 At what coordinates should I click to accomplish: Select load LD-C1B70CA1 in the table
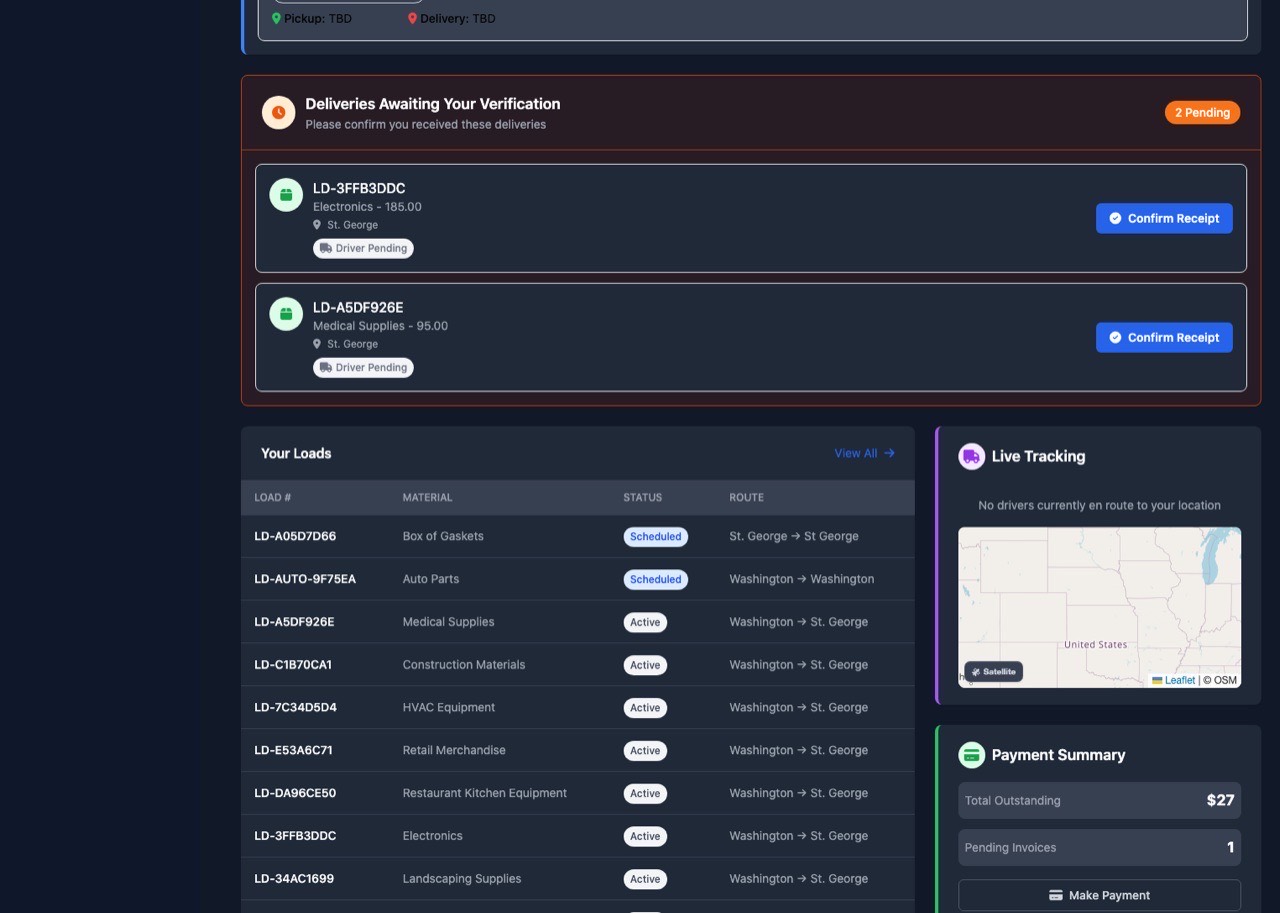pos(293,665)
